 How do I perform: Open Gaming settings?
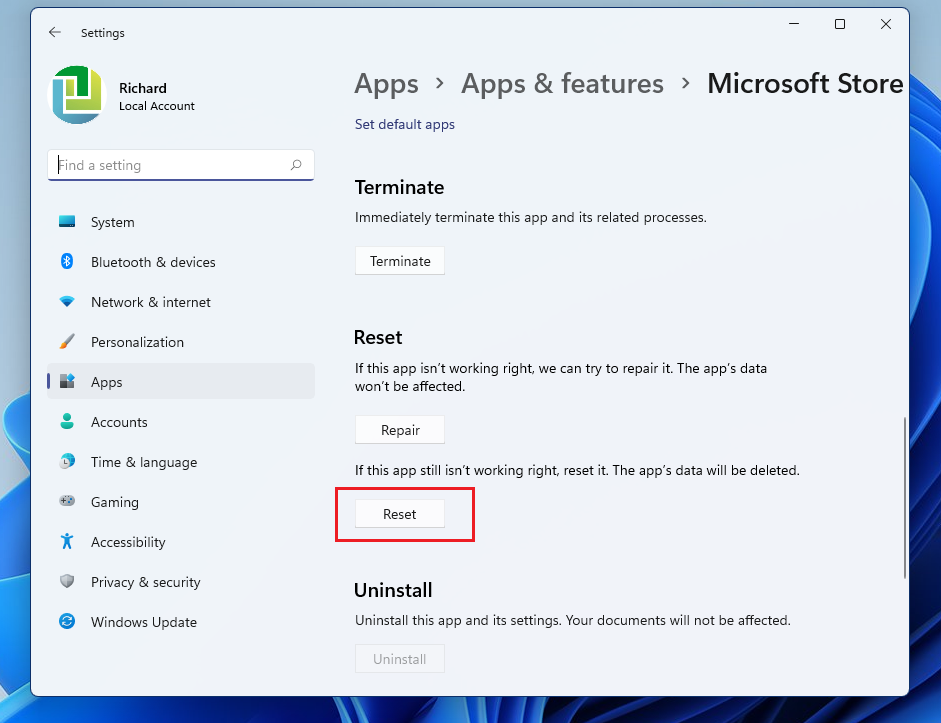116,501
